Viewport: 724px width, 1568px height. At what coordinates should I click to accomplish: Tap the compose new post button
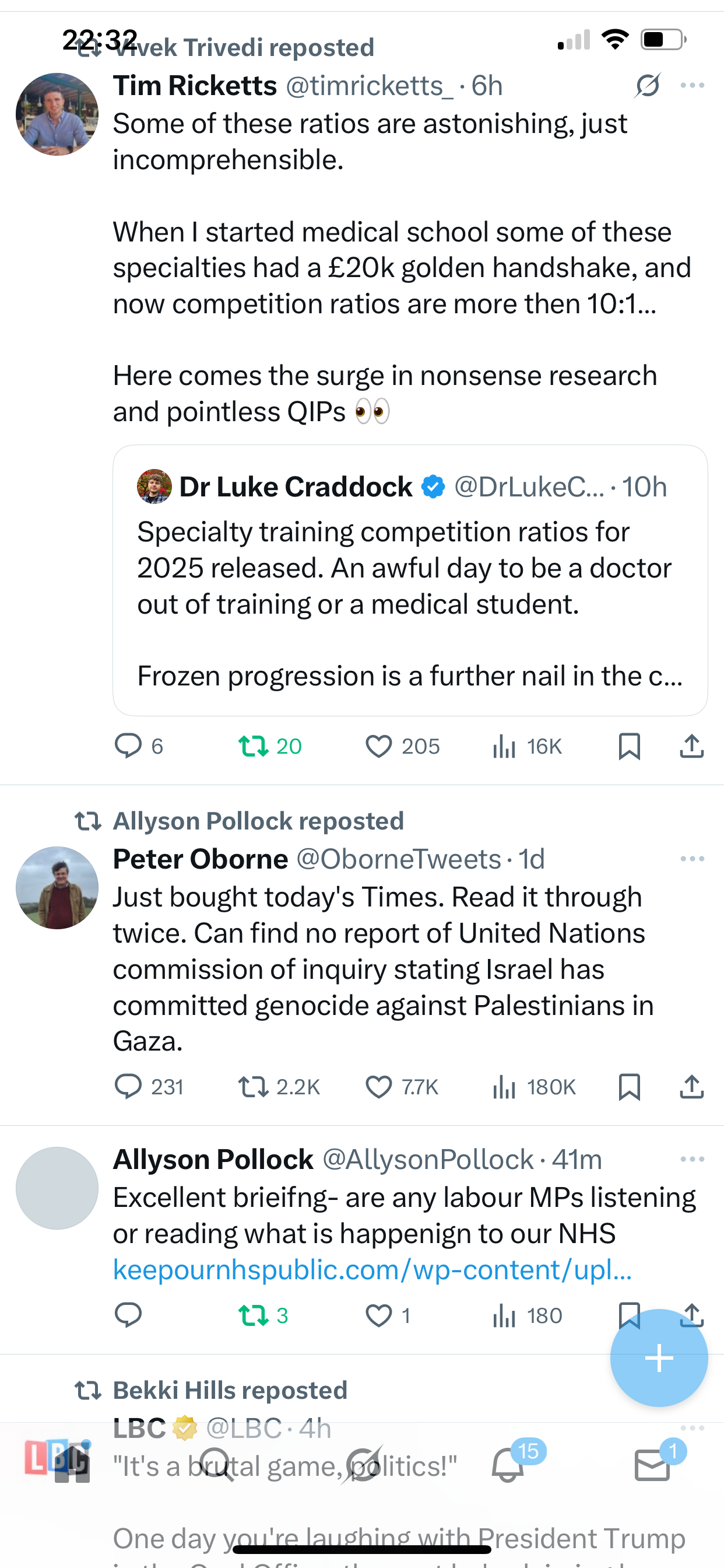point(659,1358)
